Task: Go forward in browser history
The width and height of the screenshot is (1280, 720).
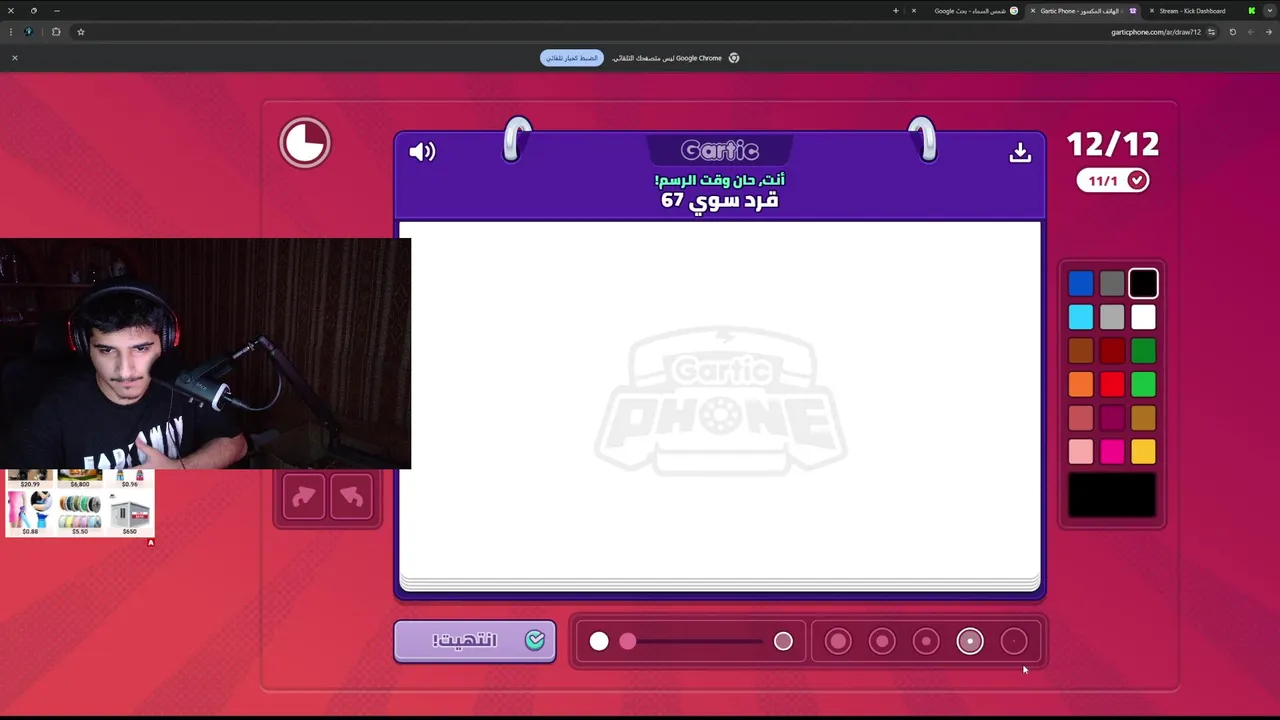Action: [1250, 32]
